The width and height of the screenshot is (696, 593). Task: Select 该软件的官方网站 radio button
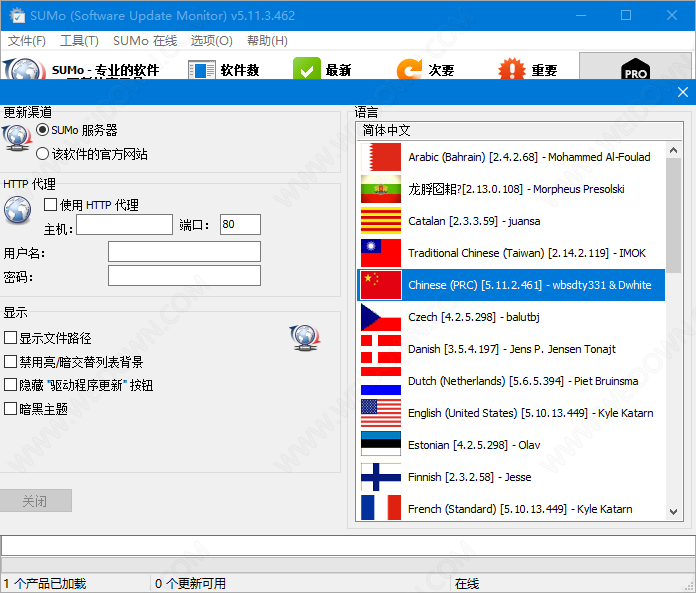[x=42, y=154]
